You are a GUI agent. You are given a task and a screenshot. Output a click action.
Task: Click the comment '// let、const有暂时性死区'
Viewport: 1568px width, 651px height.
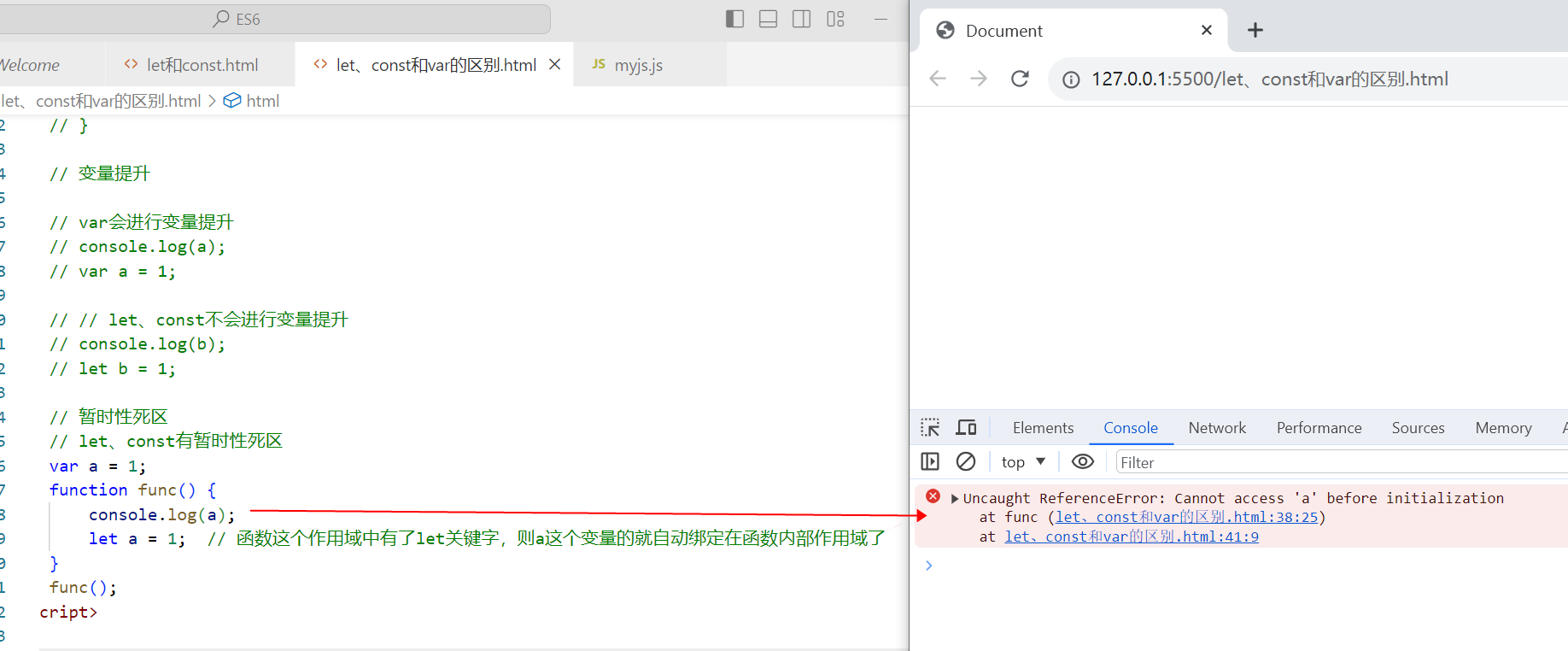click(166, 441)
